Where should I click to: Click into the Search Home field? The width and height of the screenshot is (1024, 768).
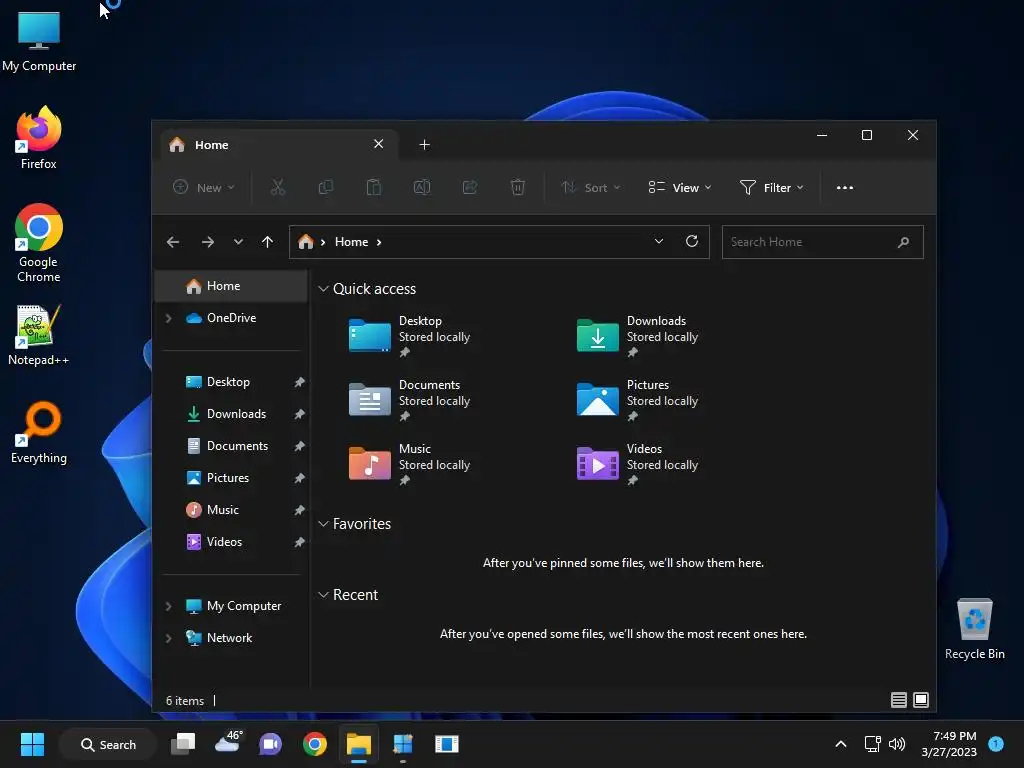click(822, 242)
